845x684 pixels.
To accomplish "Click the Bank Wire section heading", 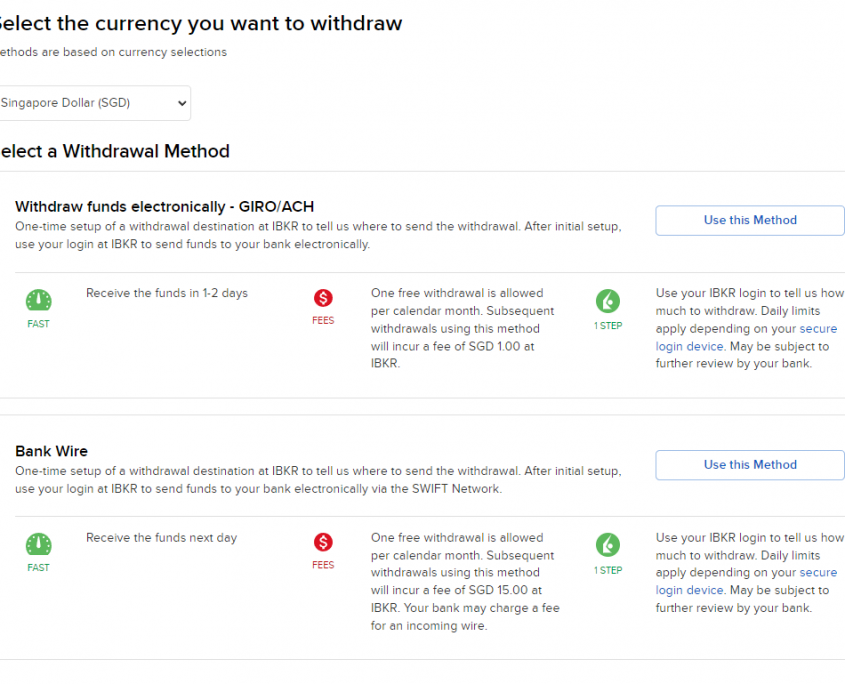I will pyautogui.click(x=52, y=451).
